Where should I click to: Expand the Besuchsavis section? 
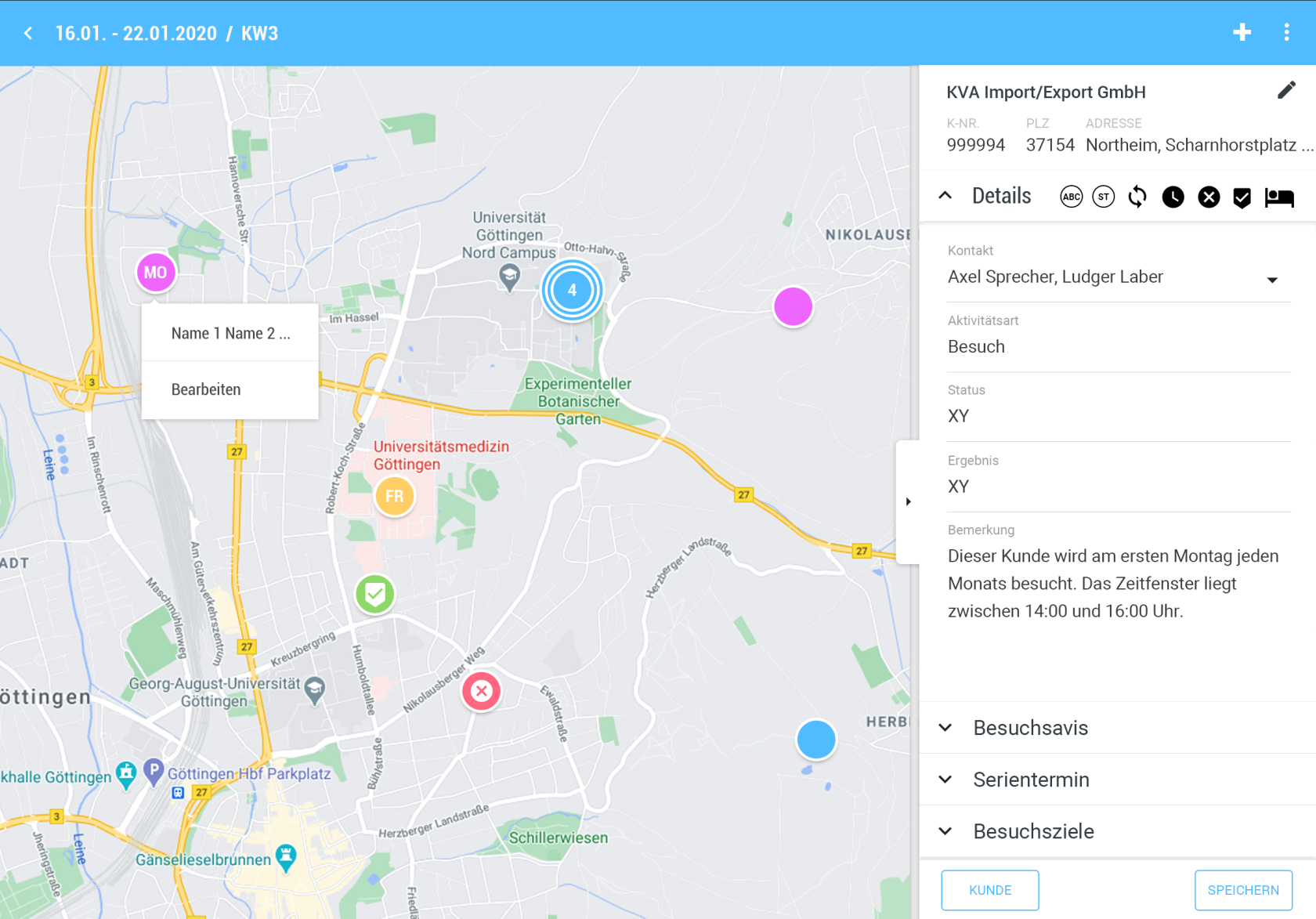1118,728
